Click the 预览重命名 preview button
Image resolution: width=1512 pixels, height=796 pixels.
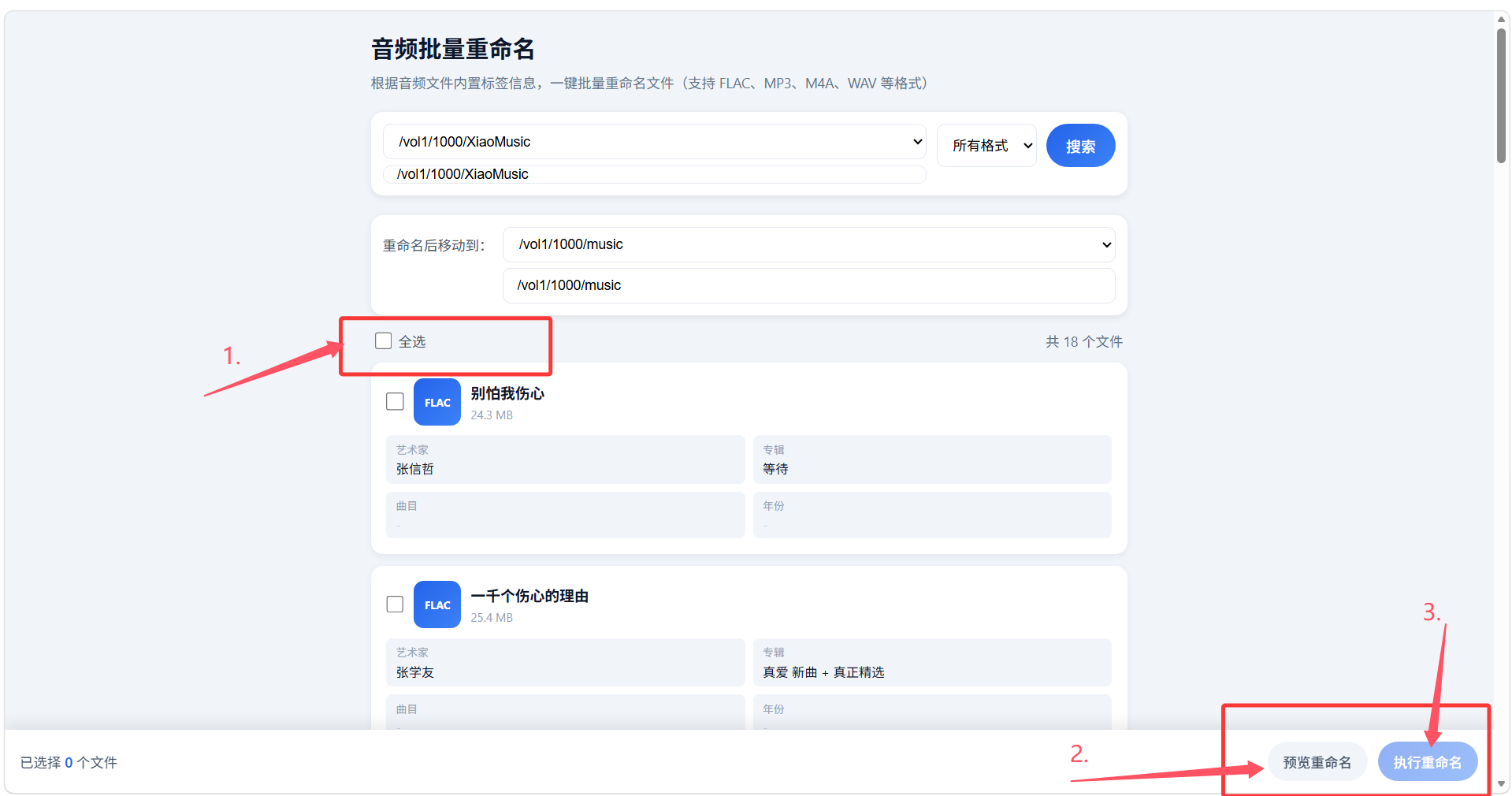click(x=1317, y=762)
